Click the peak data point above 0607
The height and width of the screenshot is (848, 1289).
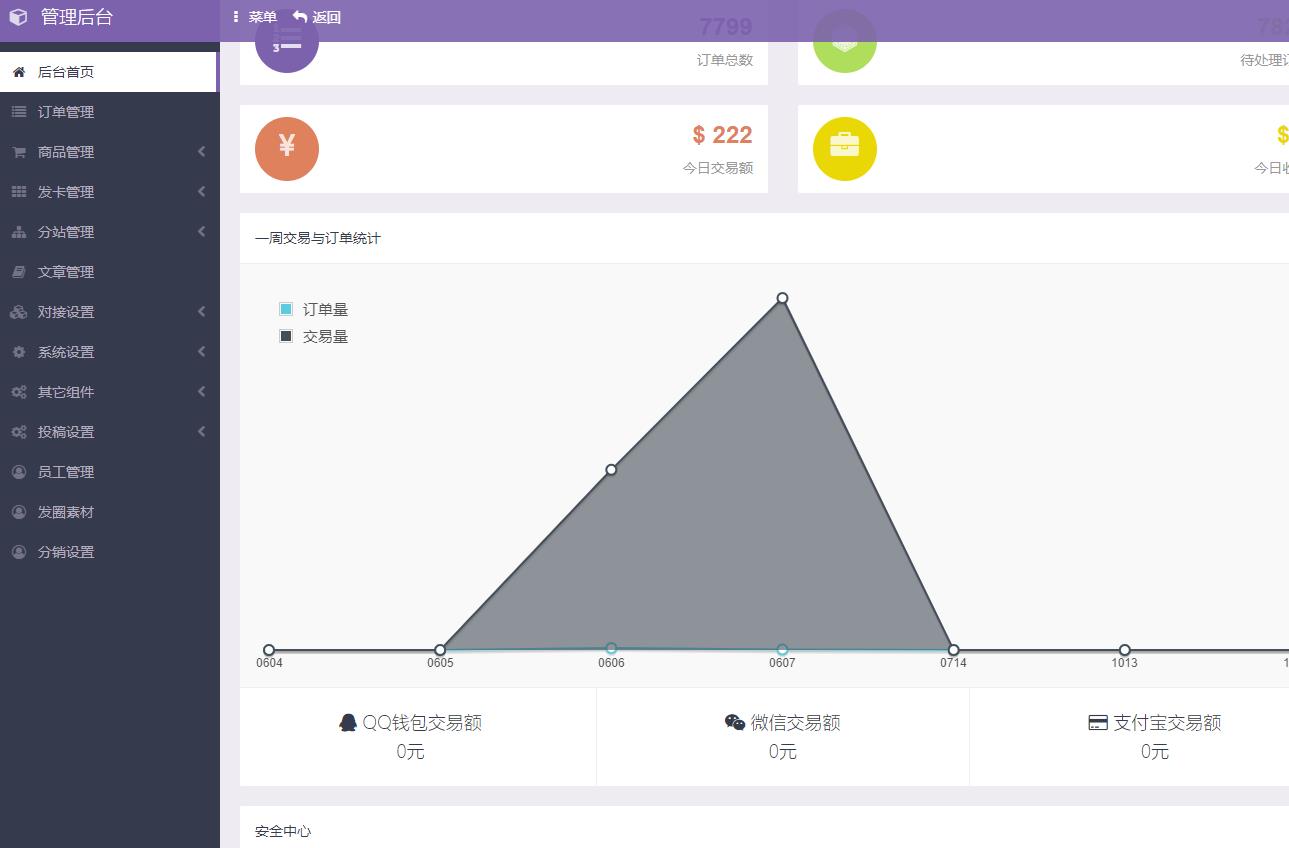click(x=782, y=298)
